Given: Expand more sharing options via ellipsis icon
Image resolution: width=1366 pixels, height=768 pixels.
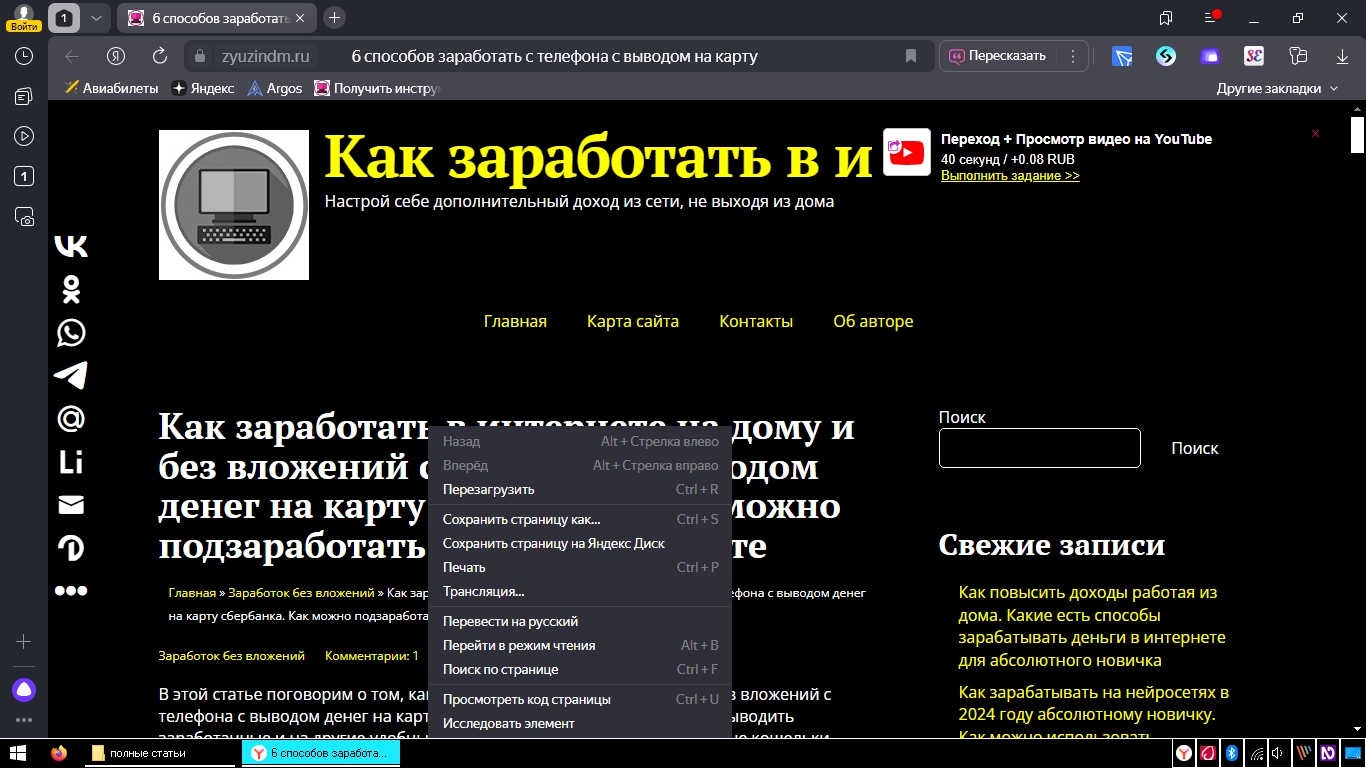Looking at the screenshot, I should click(70, 590).
